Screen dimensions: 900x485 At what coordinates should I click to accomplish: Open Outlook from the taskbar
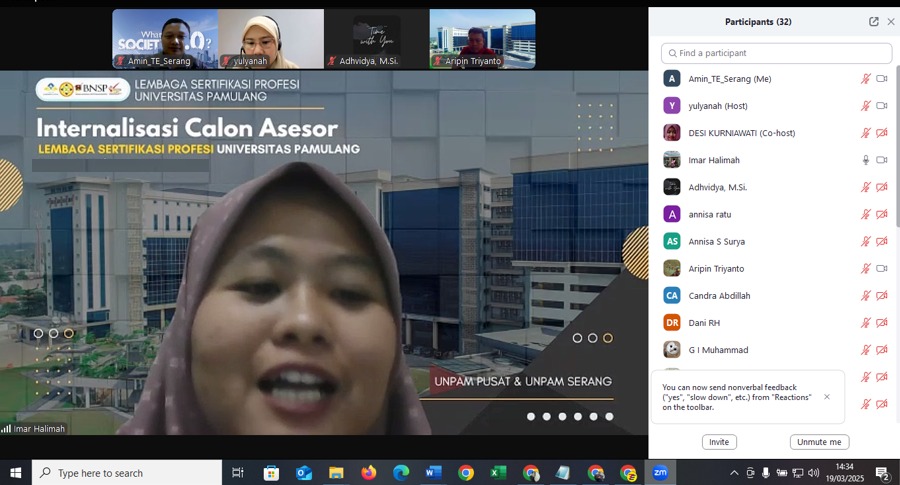point(304,472)
